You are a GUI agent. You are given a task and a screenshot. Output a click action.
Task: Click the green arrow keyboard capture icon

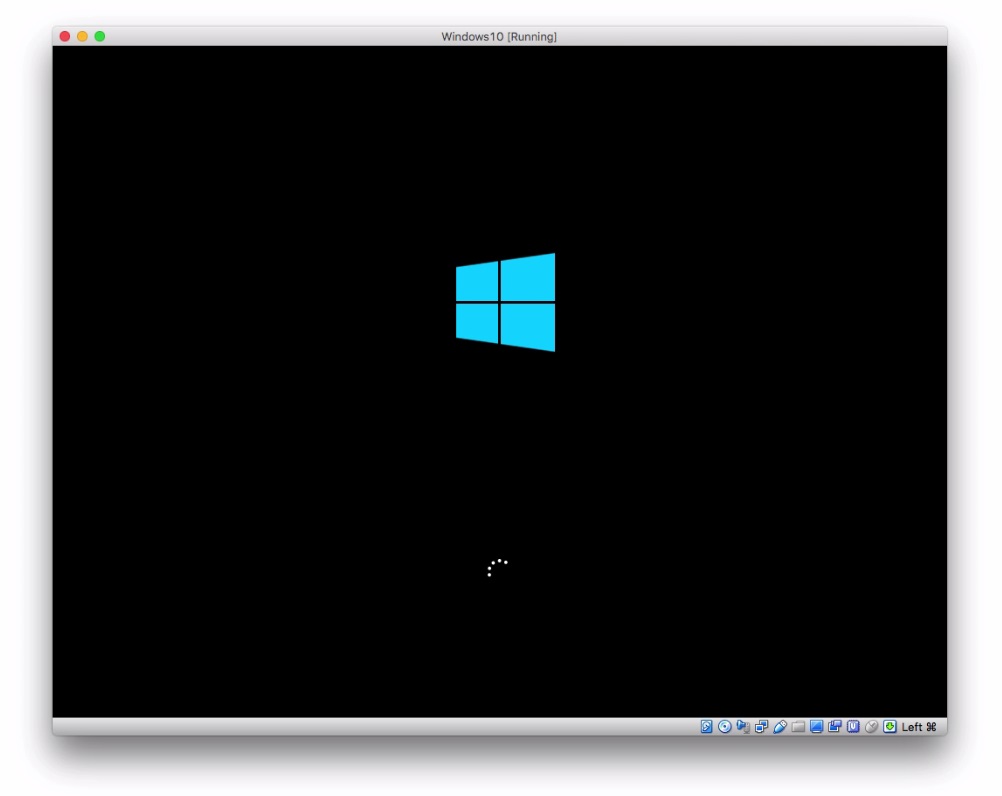(890, 726)
